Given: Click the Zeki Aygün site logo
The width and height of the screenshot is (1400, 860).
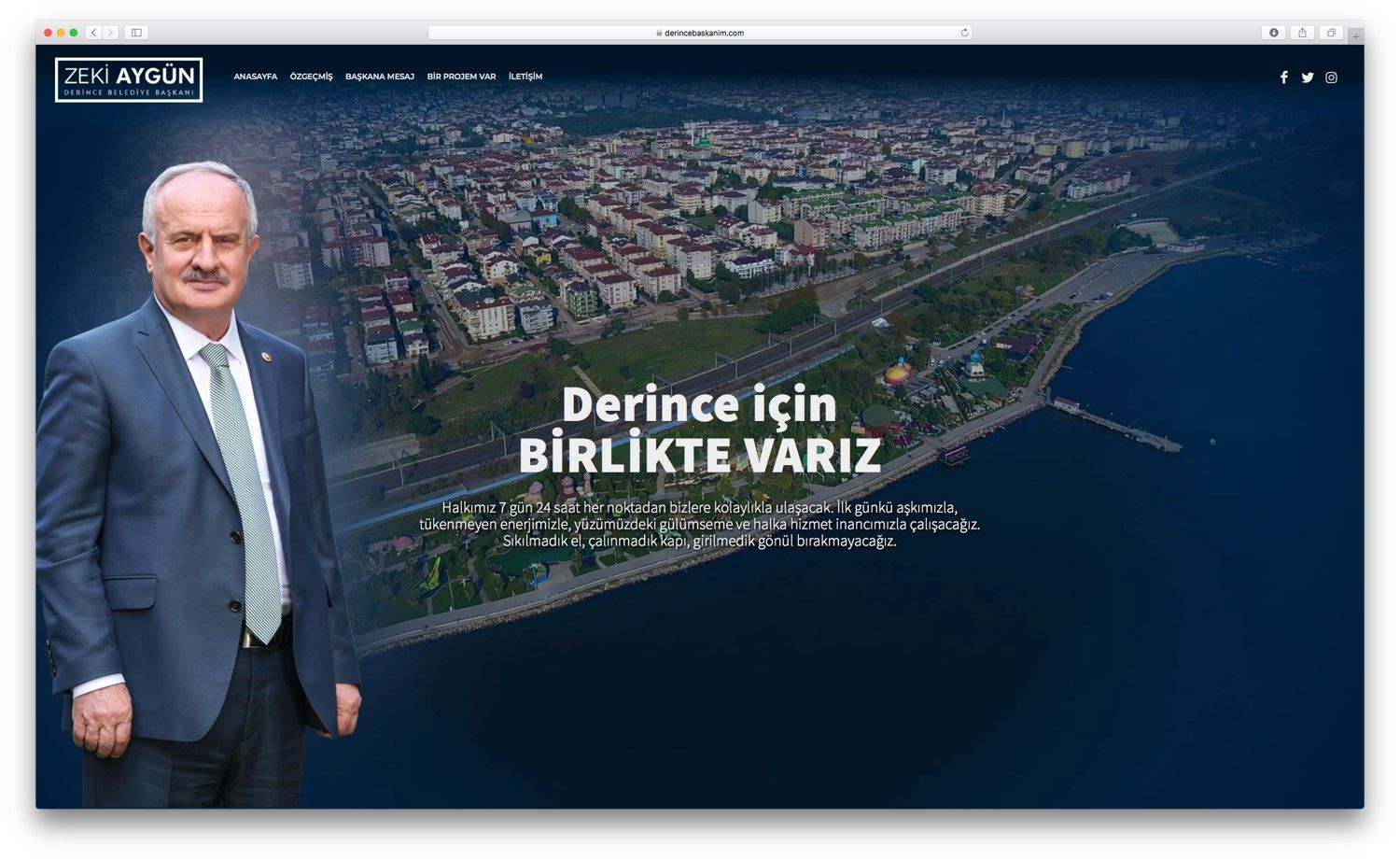Looking at the screenshot, I should coord(129,79).
